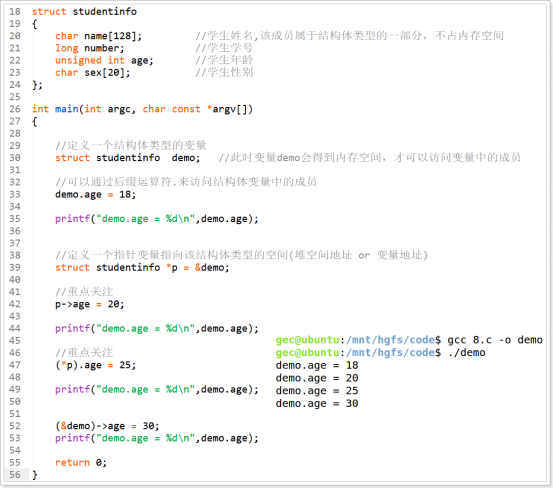Click the long number member line
Screen dimensions: 553x489
coord(90,48)
